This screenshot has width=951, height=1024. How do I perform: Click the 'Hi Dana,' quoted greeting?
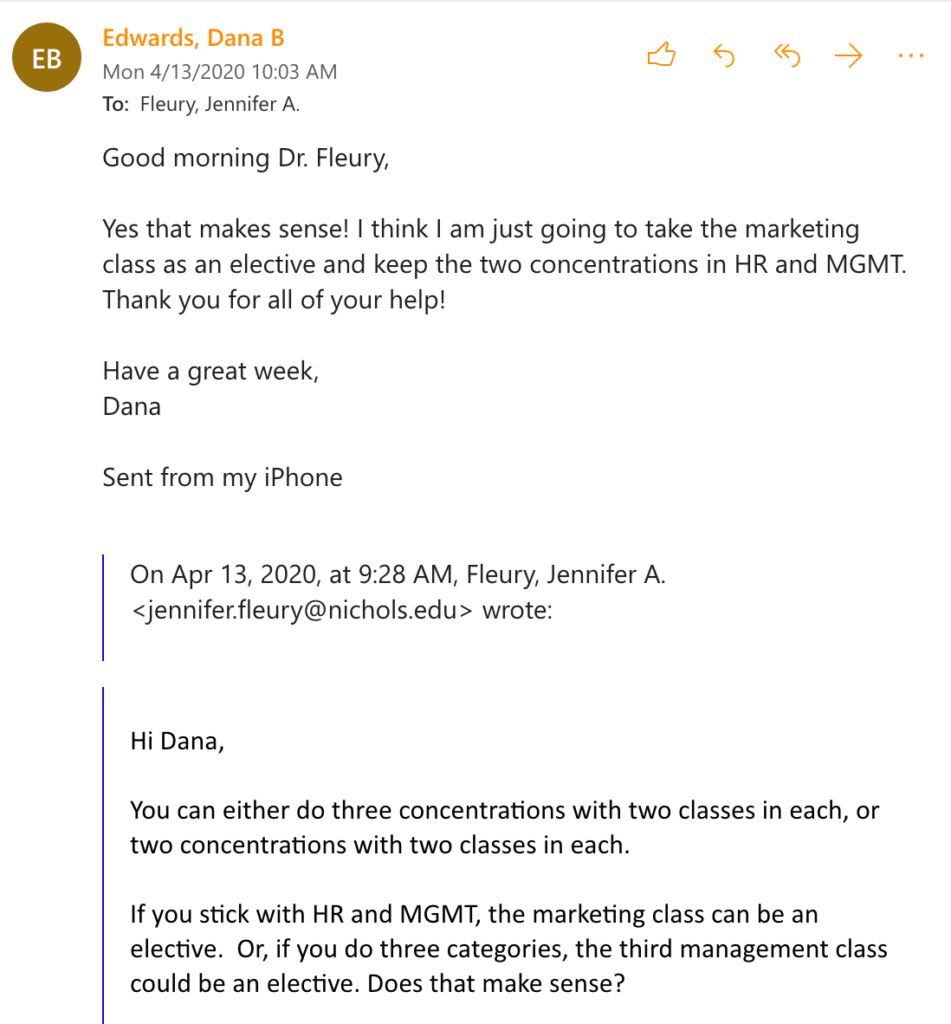(177, 741)
